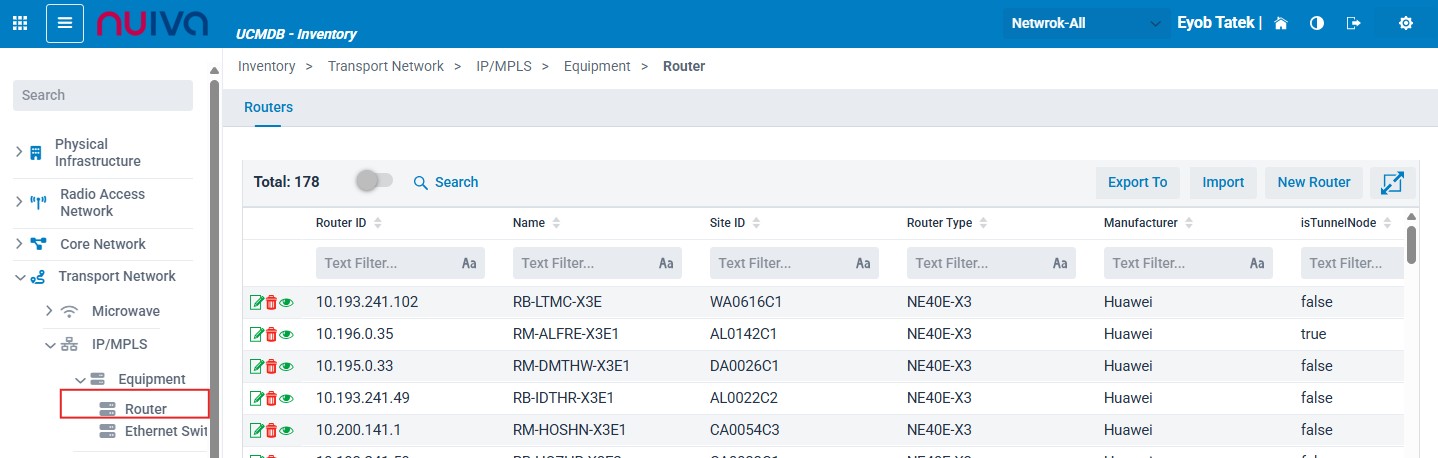Edit router 10.193.241.102 with pencil icon
Image resolution: width=1438 pixels, height=458 pixels.
click(256, 303)
